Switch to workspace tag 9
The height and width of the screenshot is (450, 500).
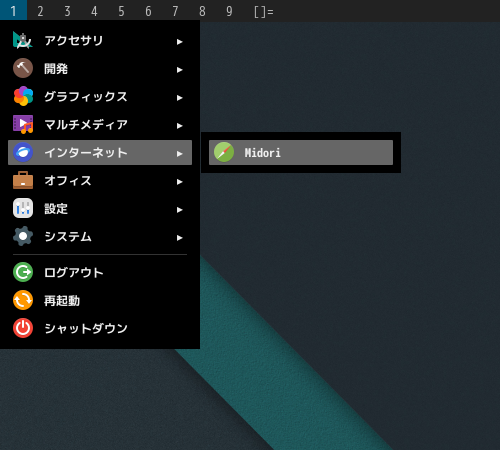point(229,11)
